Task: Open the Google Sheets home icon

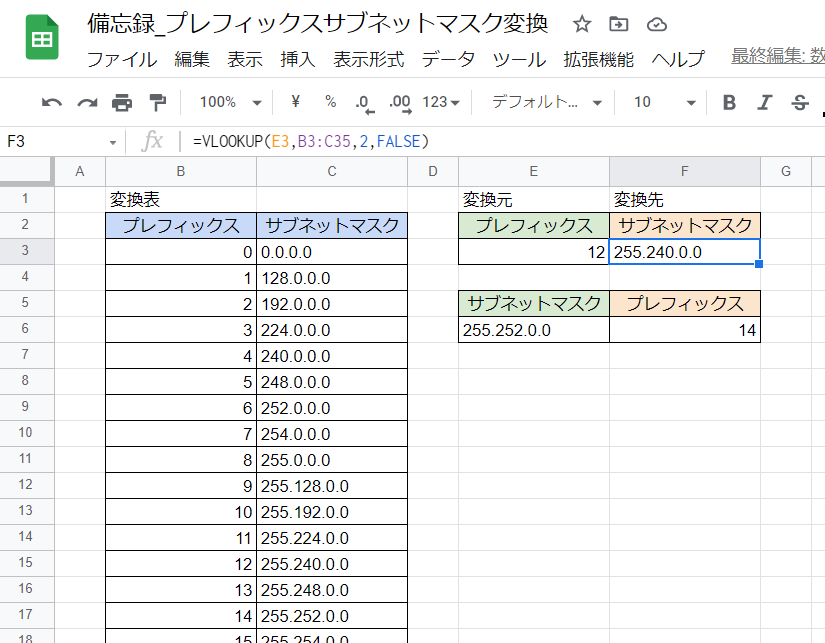Action: click(x=42, y=37)
